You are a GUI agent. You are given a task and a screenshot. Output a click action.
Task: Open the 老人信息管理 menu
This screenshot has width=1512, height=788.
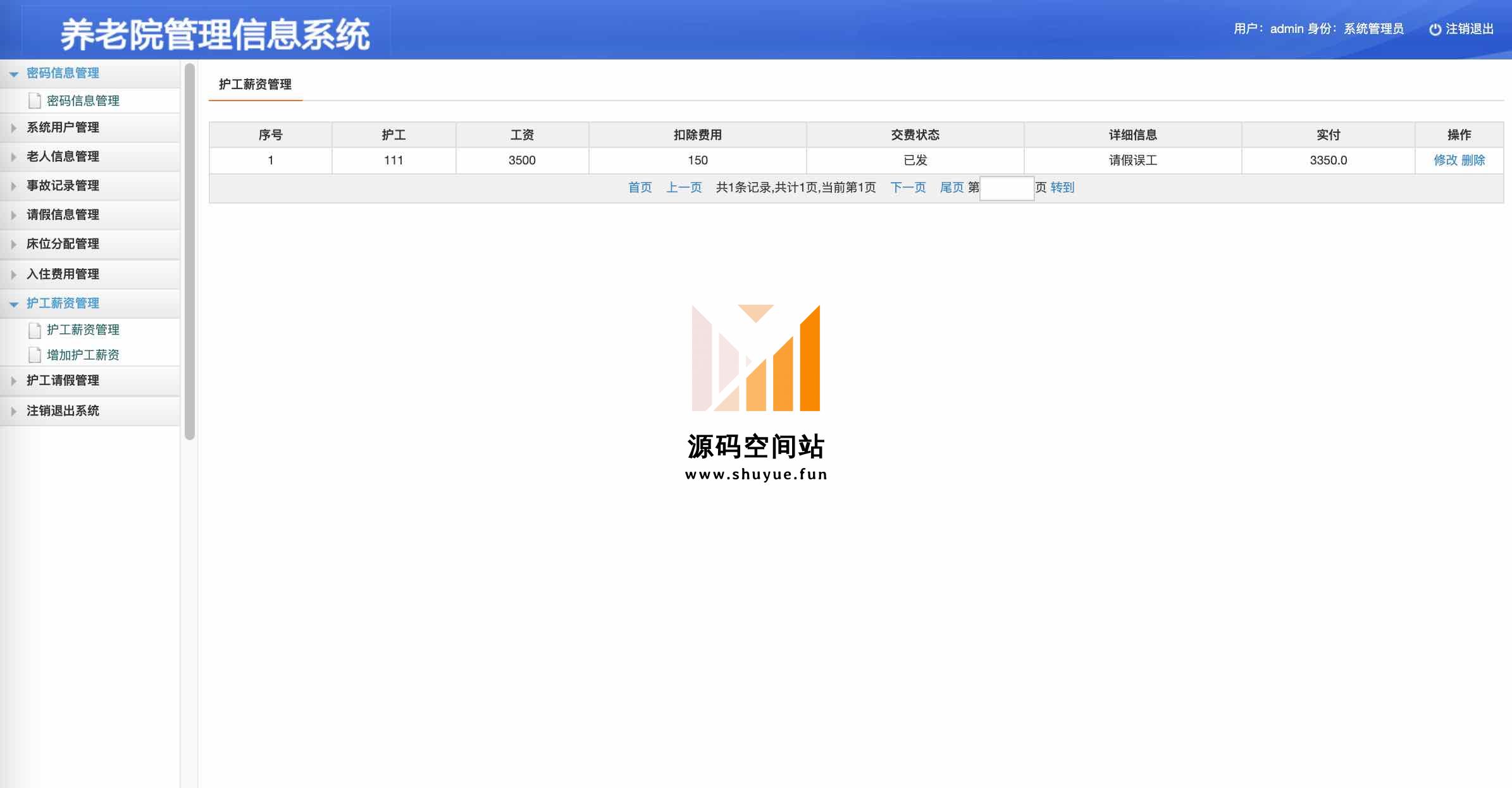[x=63, y=157]
